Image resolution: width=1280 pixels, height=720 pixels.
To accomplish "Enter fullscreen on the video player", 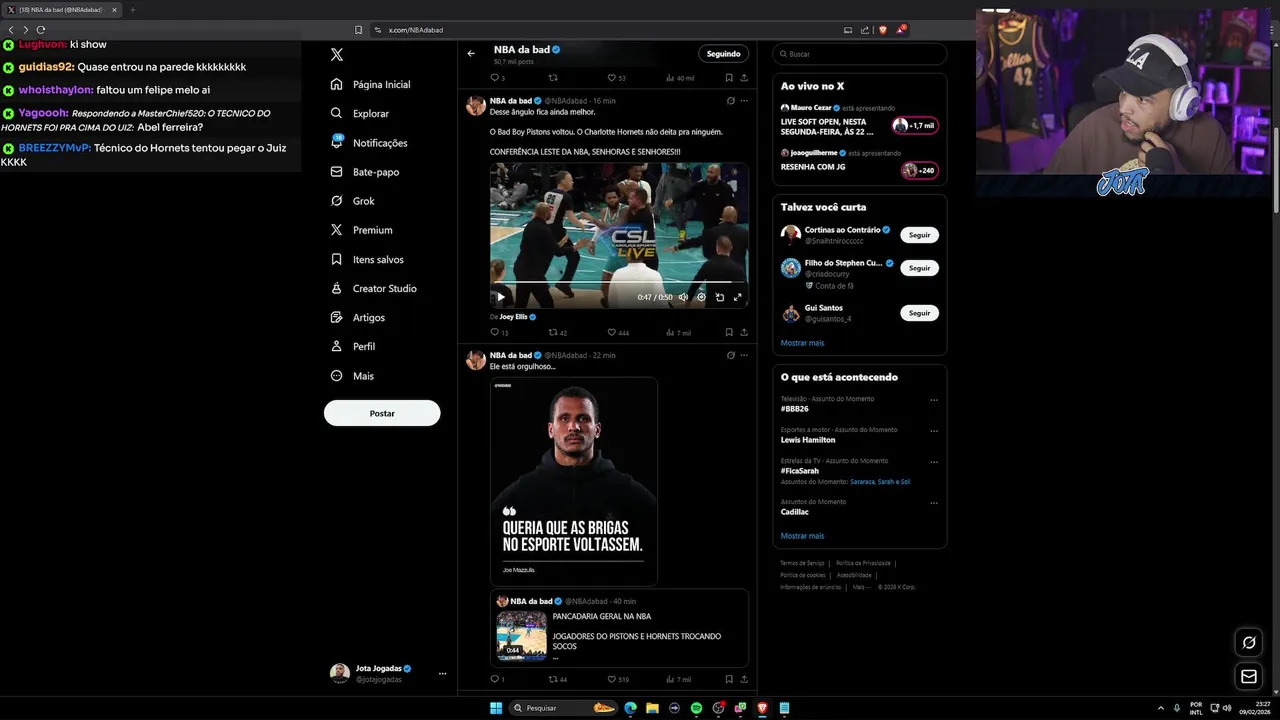I will tap(738, 297).
